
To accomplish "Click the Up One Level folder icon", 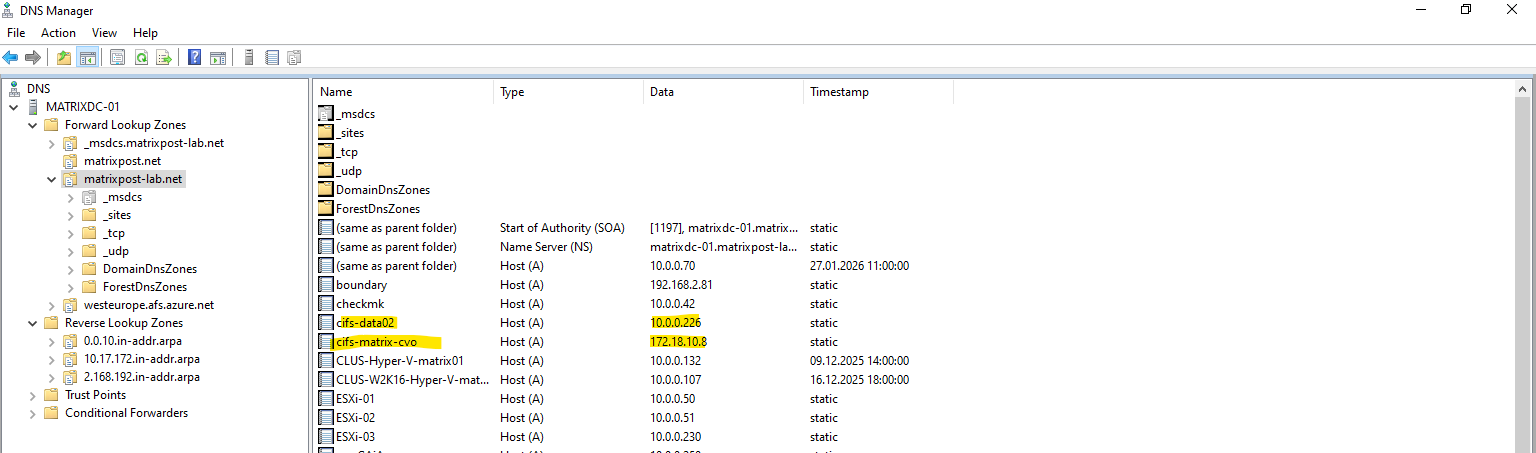I will [64, 58].
